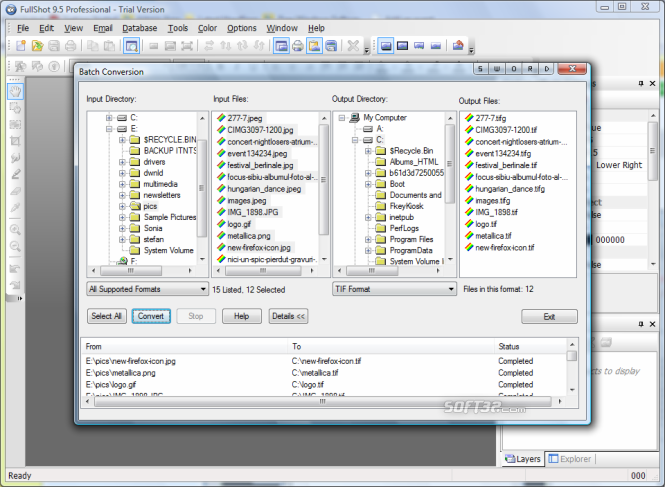This screenshot has width=665, height=487.
Task: Click the Details << button
Action: pos(288,316)
